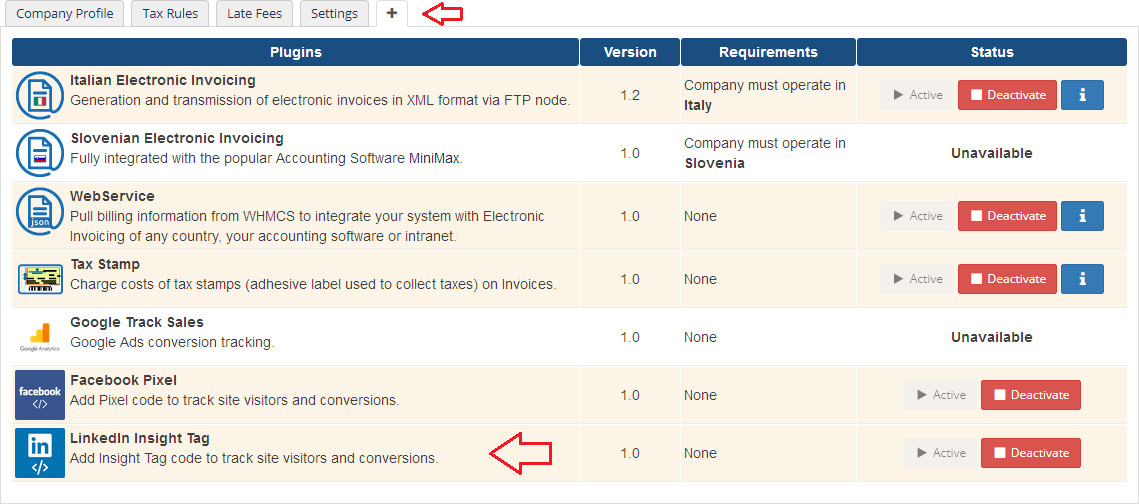1139x504 pixels.
Task: Select the WebService plugin title
Action: point(113,197)
